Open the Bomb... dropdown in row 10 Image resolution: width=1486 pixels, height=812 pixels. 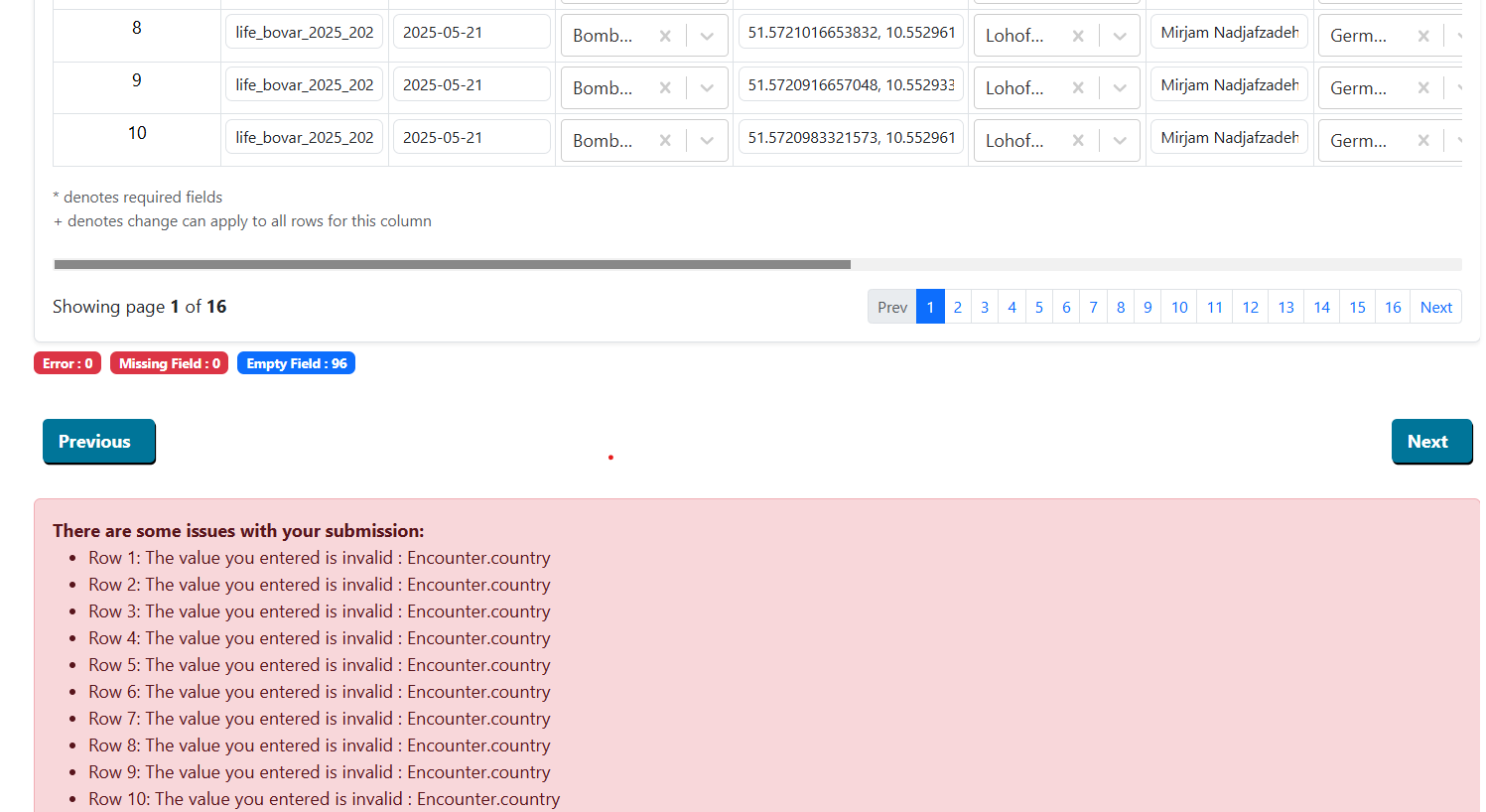(707, 141)
